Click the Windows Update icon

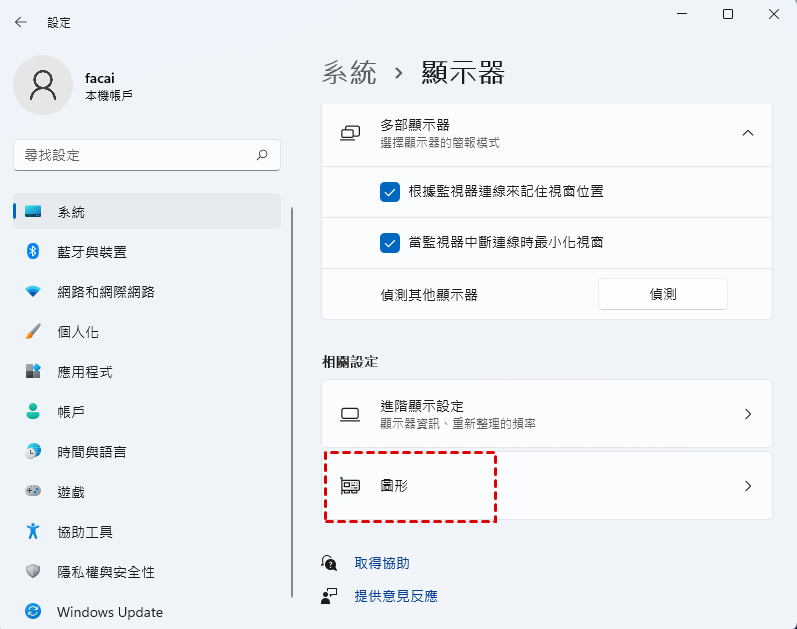[33, 612]
